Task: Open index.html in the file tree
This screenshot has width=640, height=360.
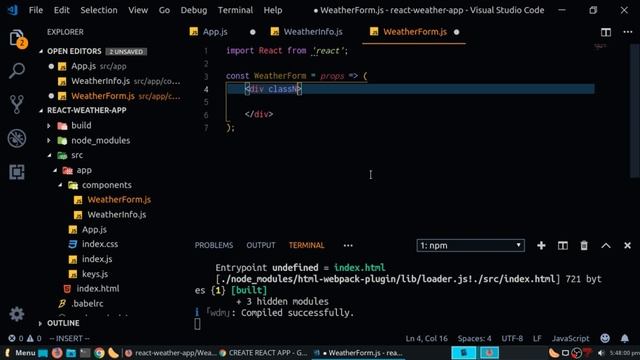Action: click(98, 289)
